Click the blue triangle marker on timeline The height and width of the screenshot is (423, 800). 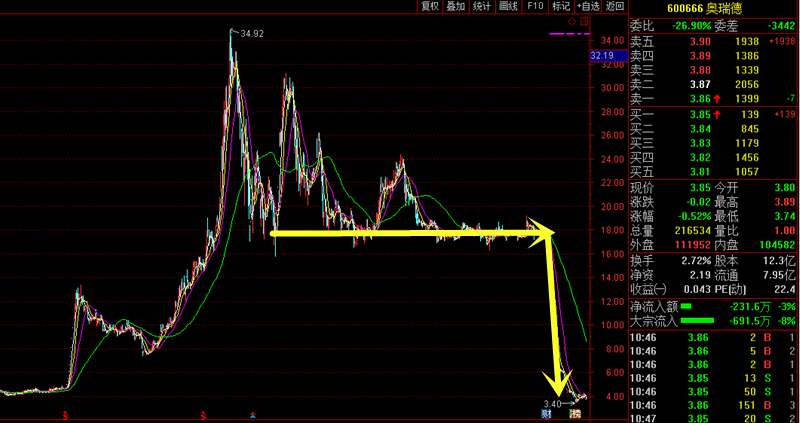[252, 413]
